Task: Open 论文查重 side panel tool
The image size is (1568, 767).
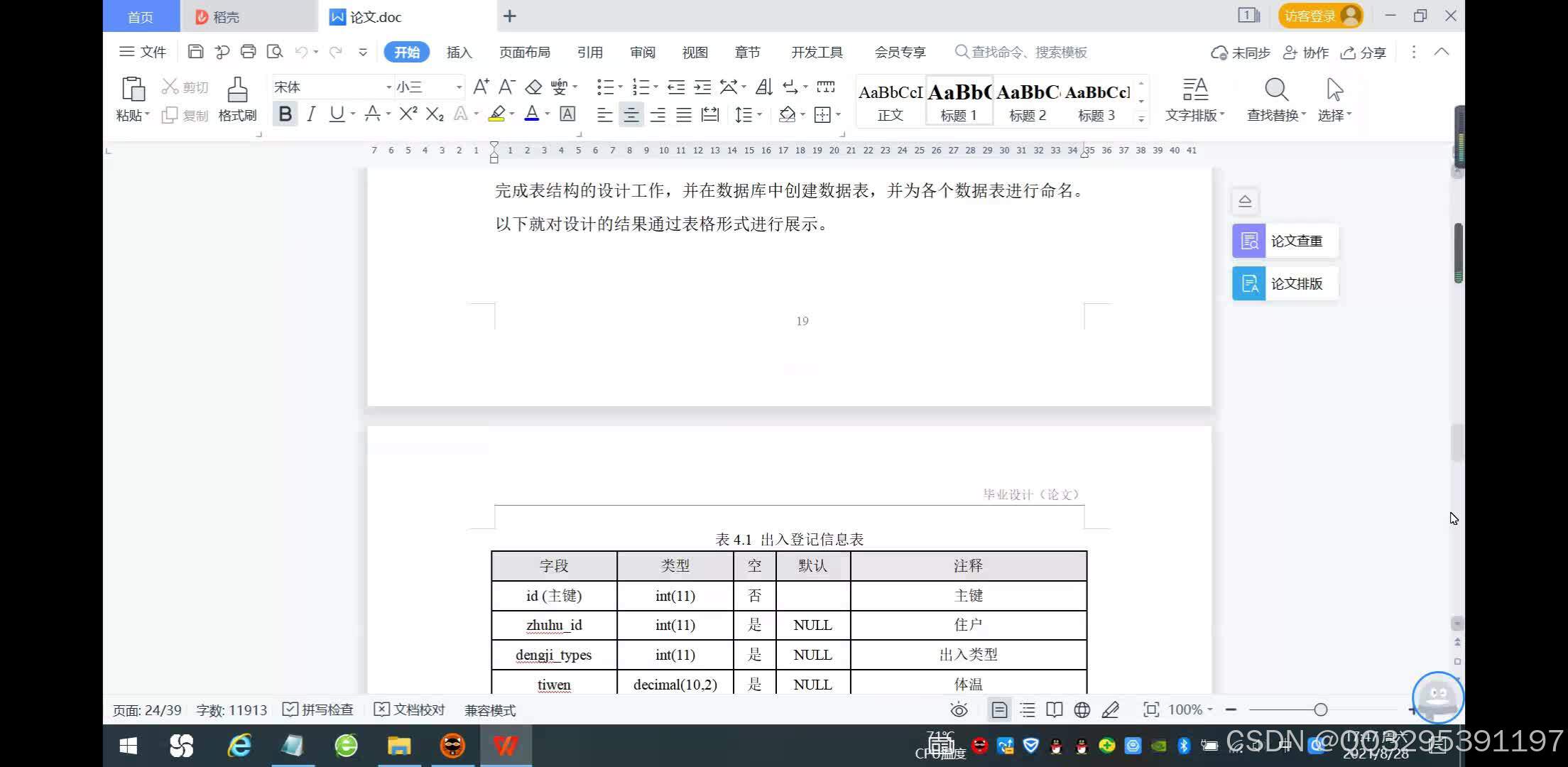Action: click(x=1285, y=241)
